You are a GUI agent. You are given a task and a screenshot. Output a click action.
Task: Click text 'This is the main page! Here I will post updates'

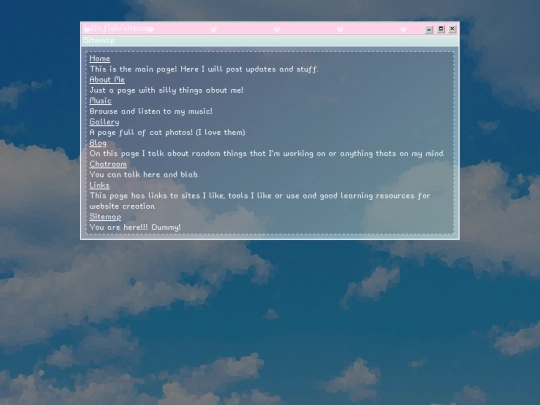click(183, 69)
